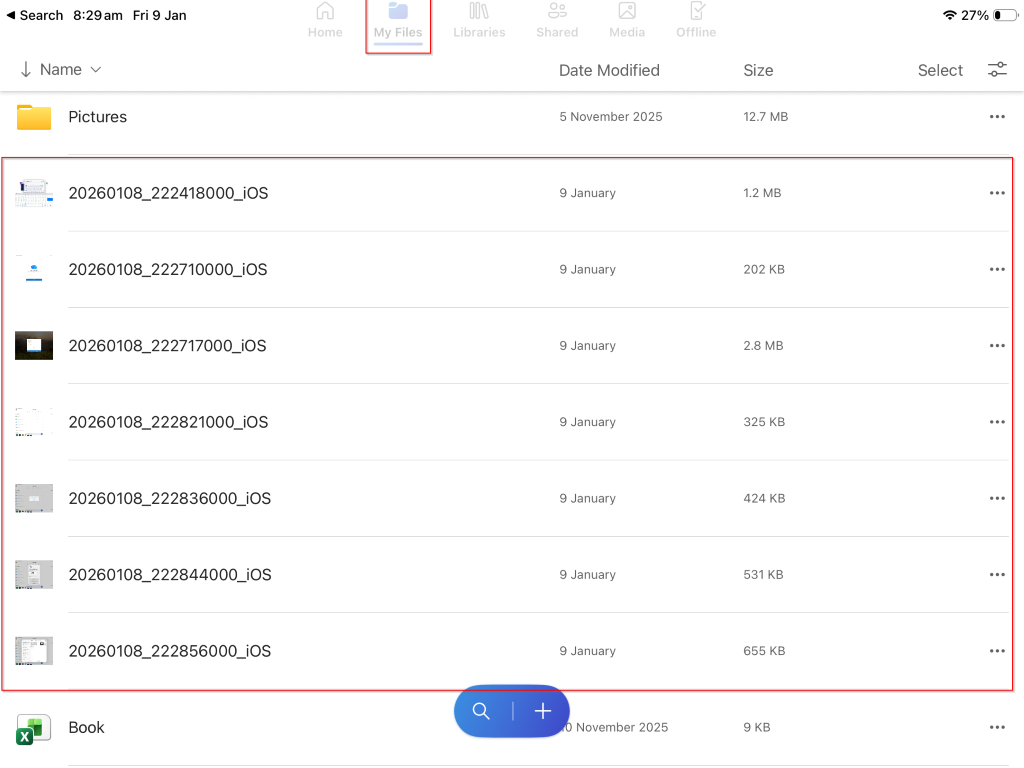Open more options for 20260108_222717000_iOS

tap(997, 345)
